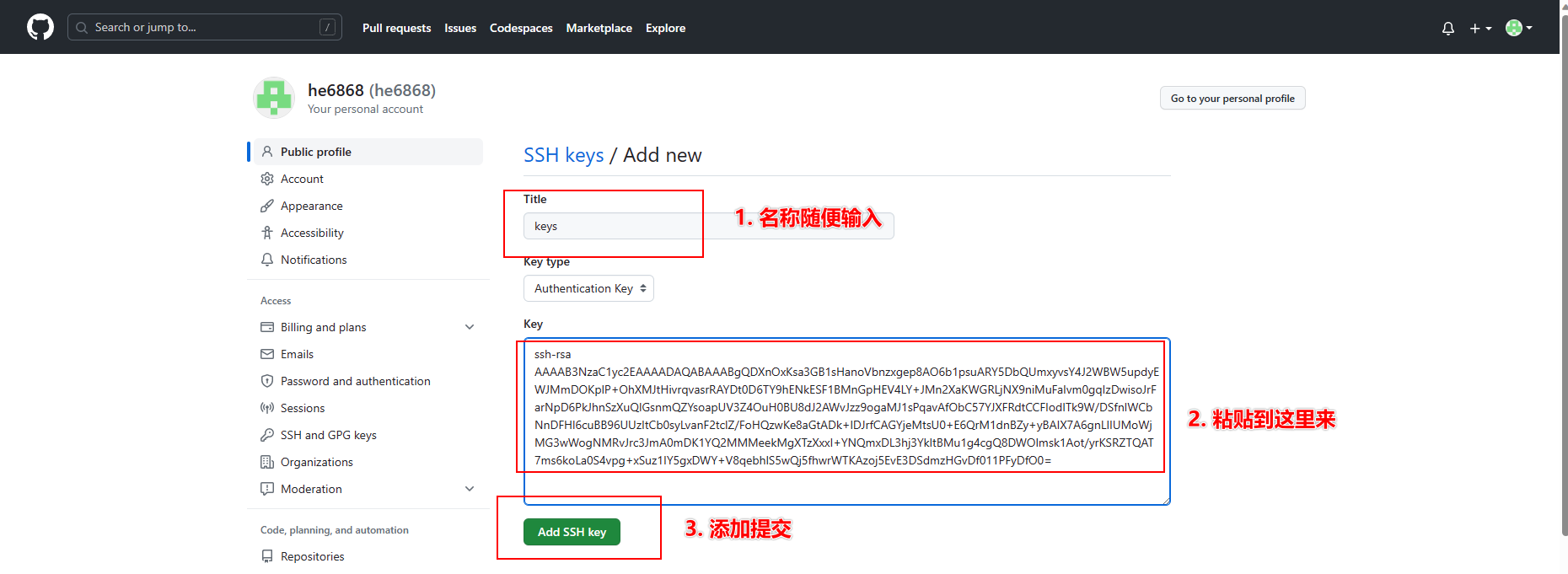Viewport: 1568px width, 574px height.
Task: Click the Key textarea resize handle
Action: 1166,501
